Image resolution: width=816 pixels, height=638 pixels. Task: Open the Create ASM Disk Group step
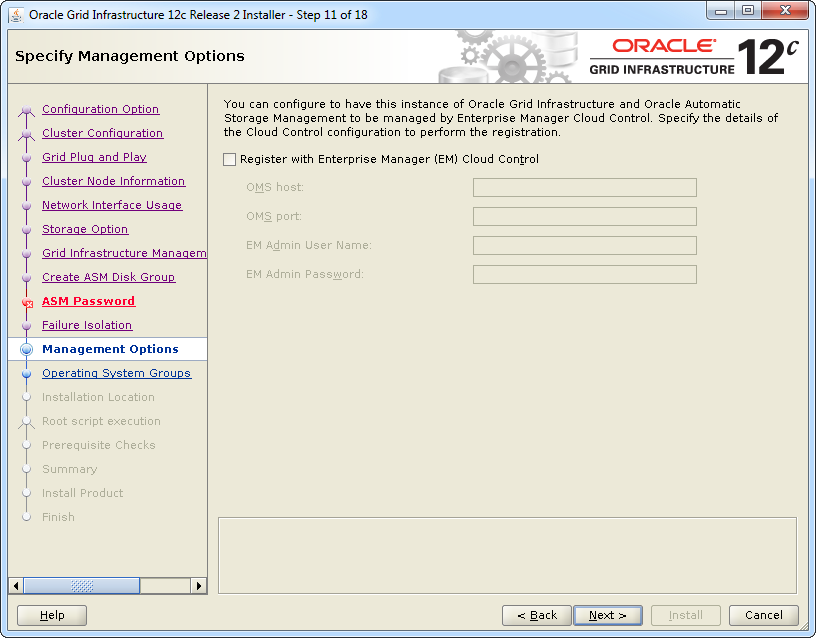(x=108, y=277)
